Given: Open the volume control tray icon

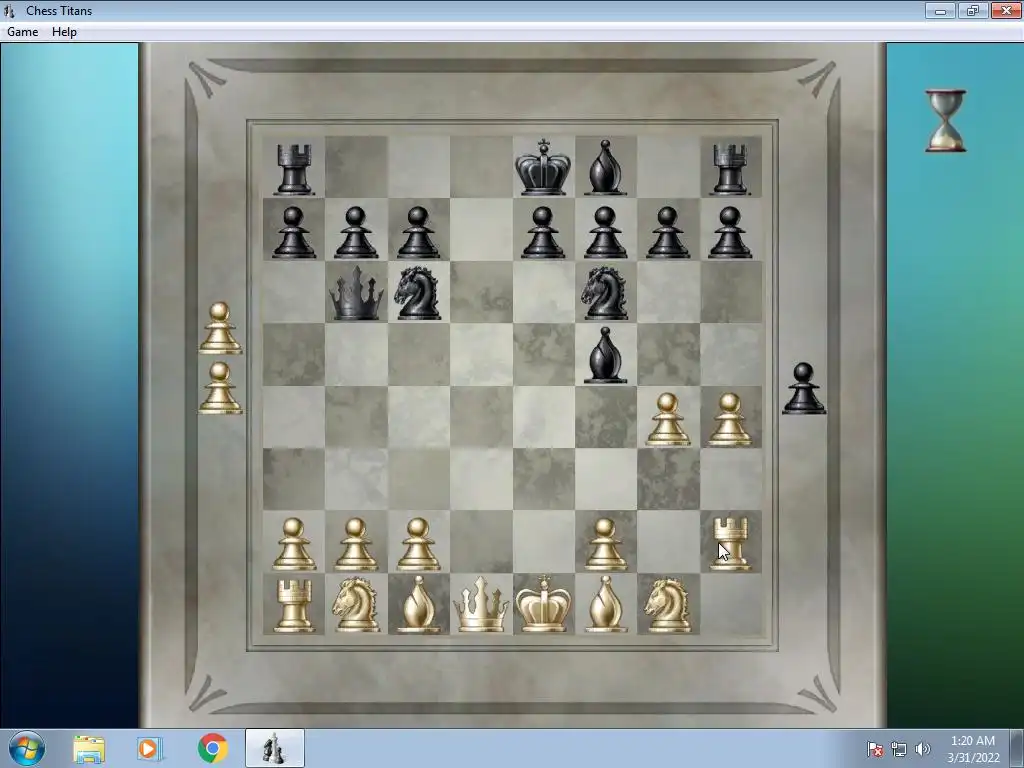Looking at the screenshot, I should click(922, 749).
